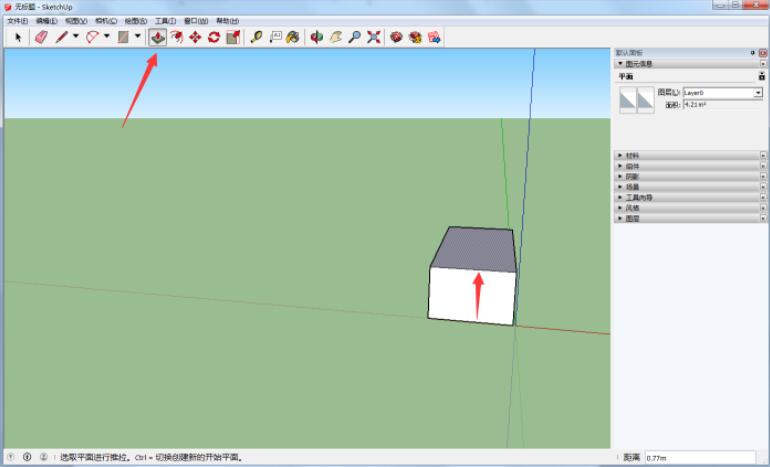This screenshot has width=770, height=467.
Task: Click the 距离 measurement input box
Action: tap(704, 457)
